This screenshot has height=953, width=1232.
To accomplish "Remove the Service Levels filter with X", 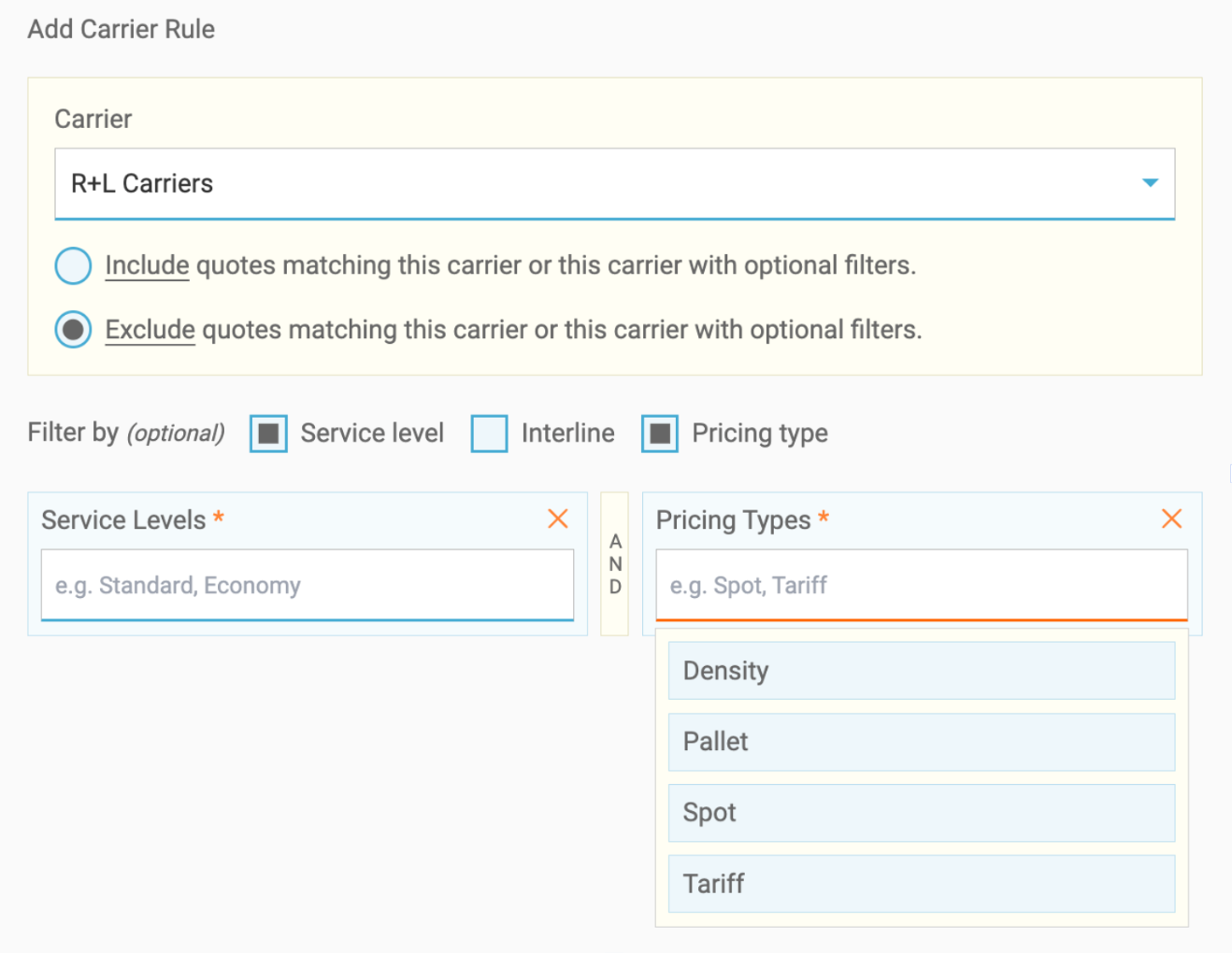I will [558, 519].
